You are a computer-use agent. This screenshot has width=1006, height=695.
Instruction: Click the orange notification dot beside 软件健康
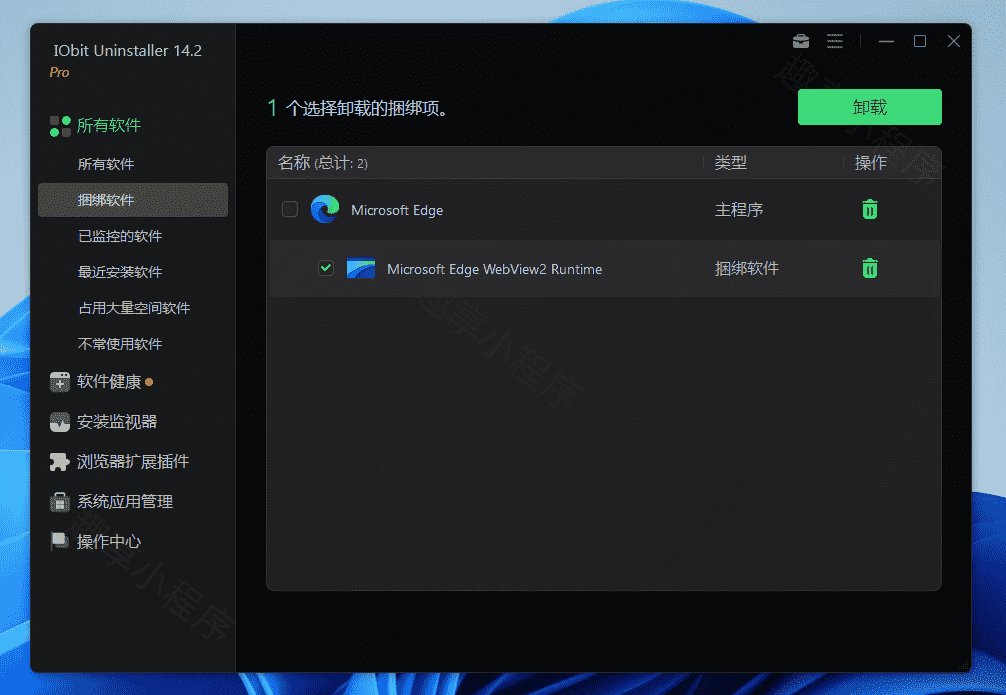pyautogui.click(x=149, y=382)
